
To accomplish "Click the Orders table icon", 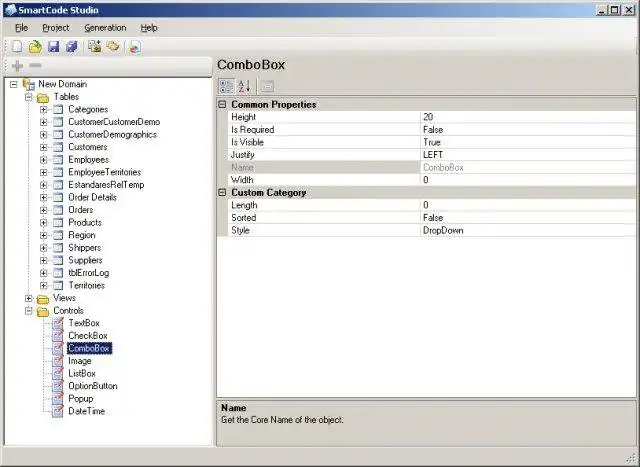I will pyautogui.click(x=58, y=210).
